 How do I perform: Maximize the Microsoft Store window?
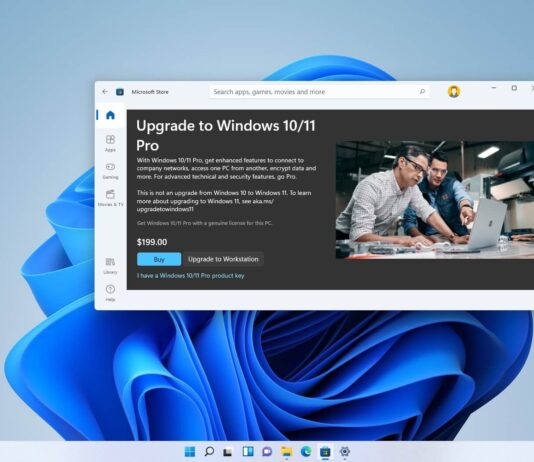[514, 88]
